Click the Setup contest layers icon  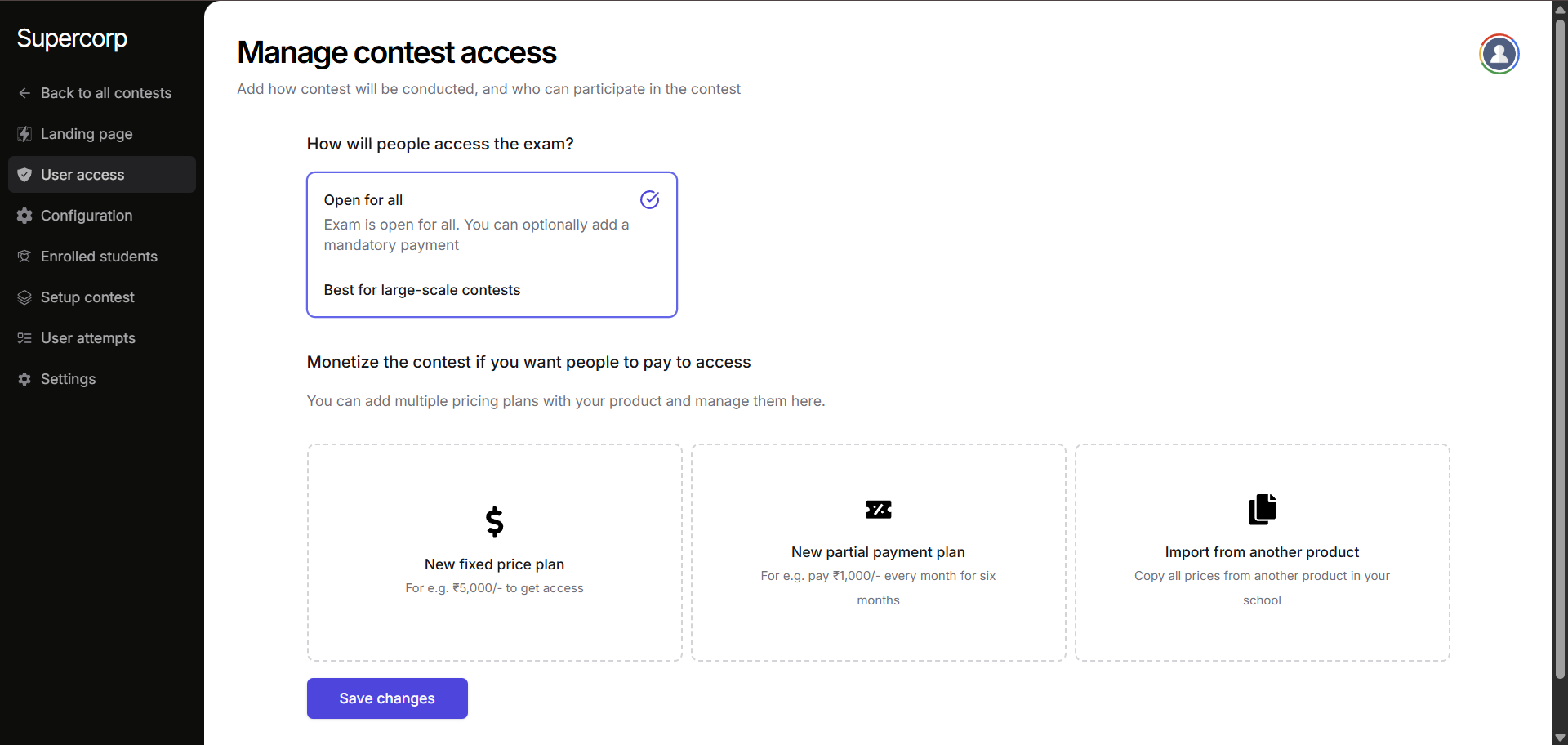coord(24,297)
